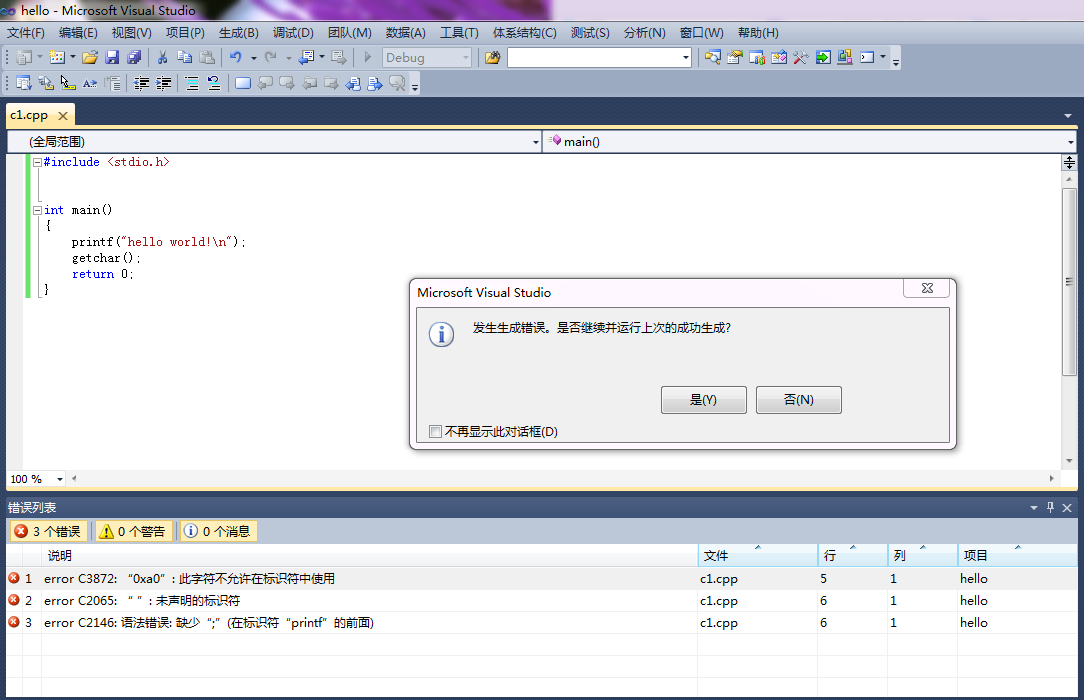
Task: Click the Add New Item icon
Action: 57,57
